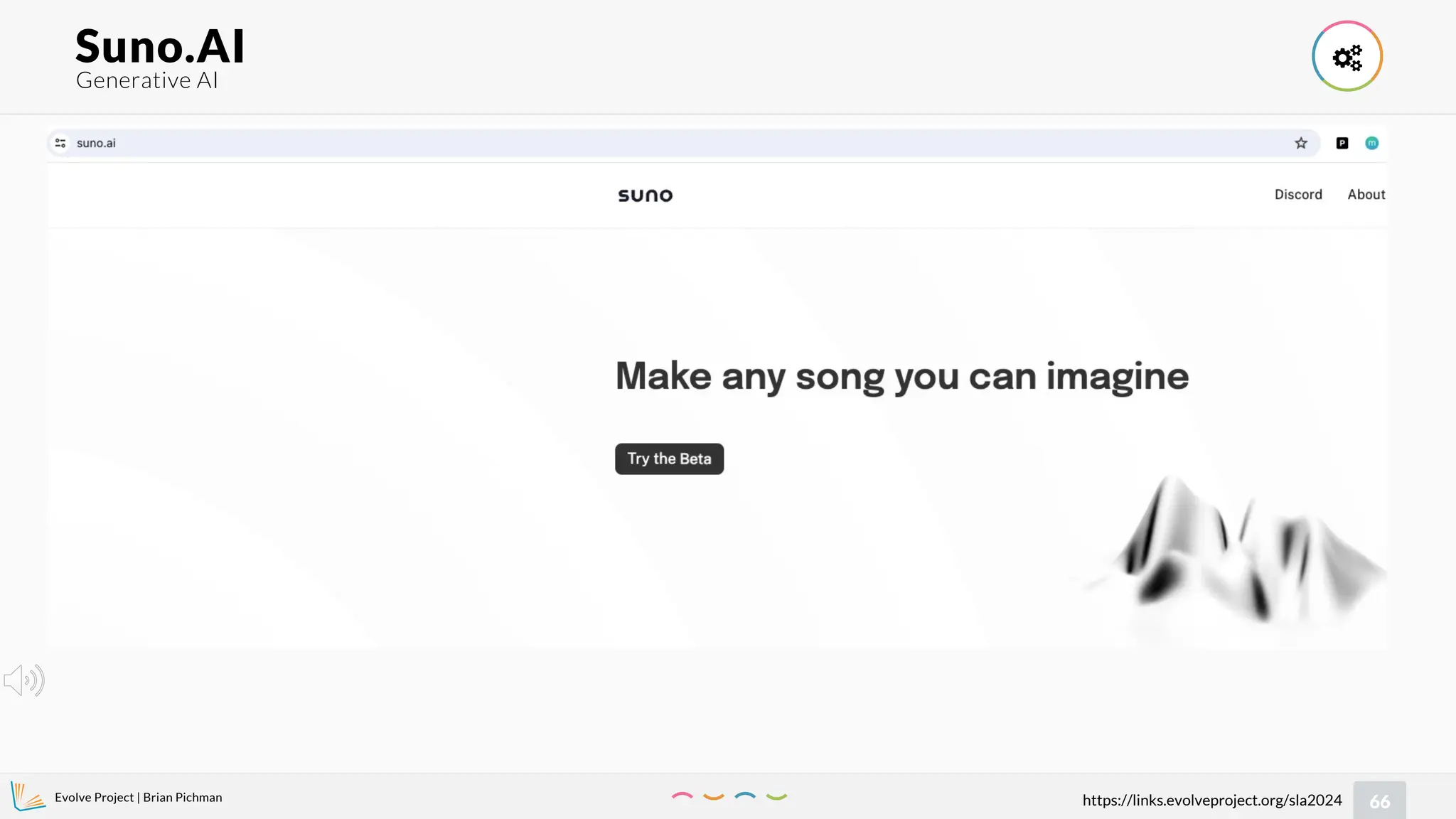Image resolution: width=1456 pixels, height=819 pixels.
Task: Click the suno.ai address bar field
Action: pos(683,143)
